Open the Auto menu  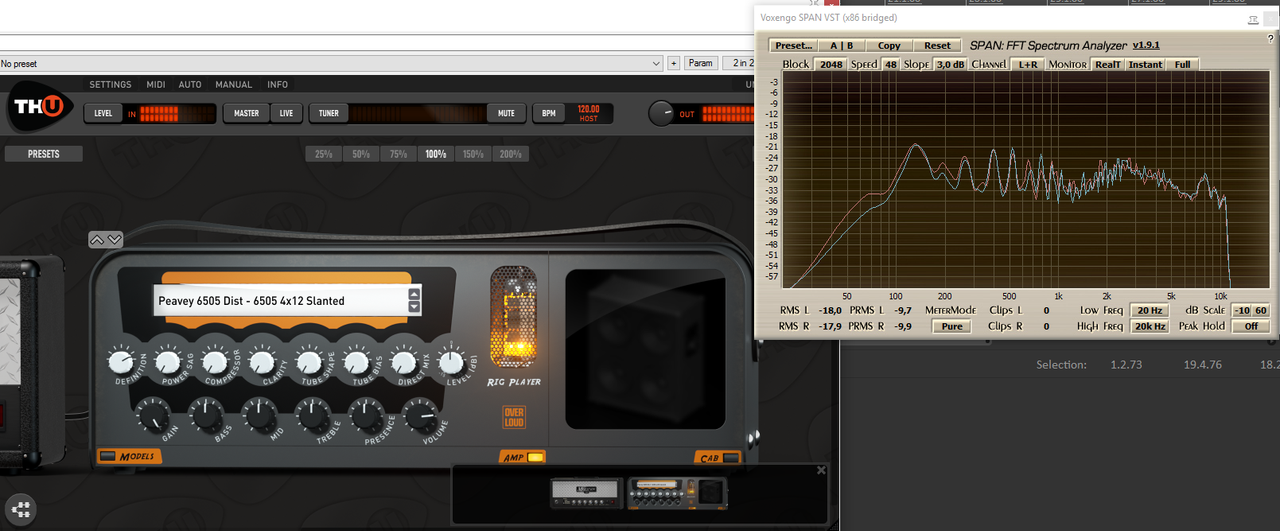[190, 85]
